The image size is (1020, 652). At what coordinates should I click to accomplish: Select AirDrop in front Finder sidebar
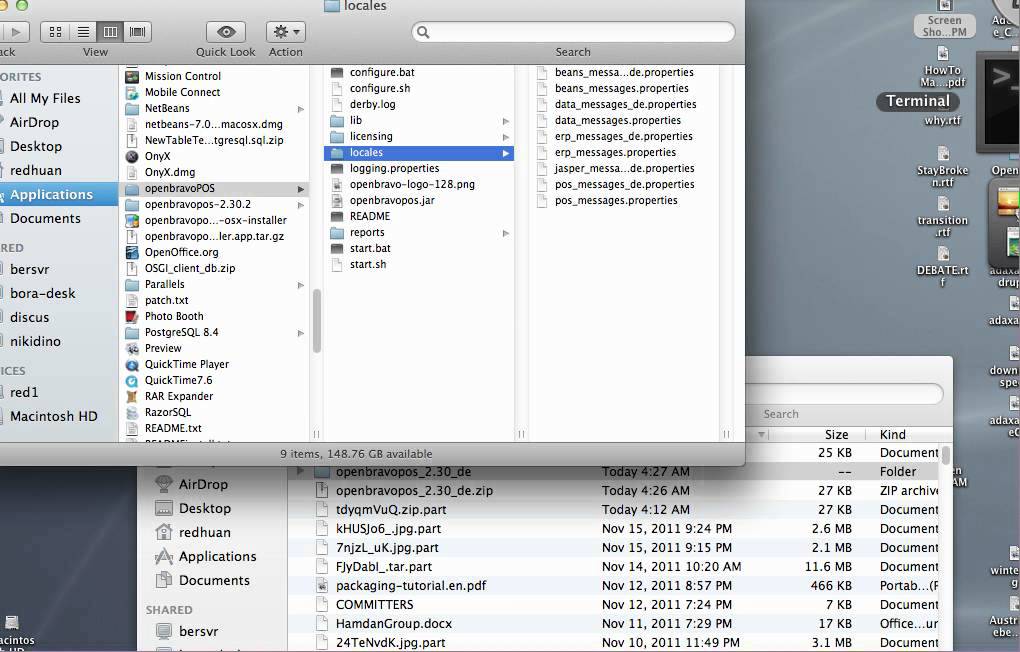click(34, 122)
